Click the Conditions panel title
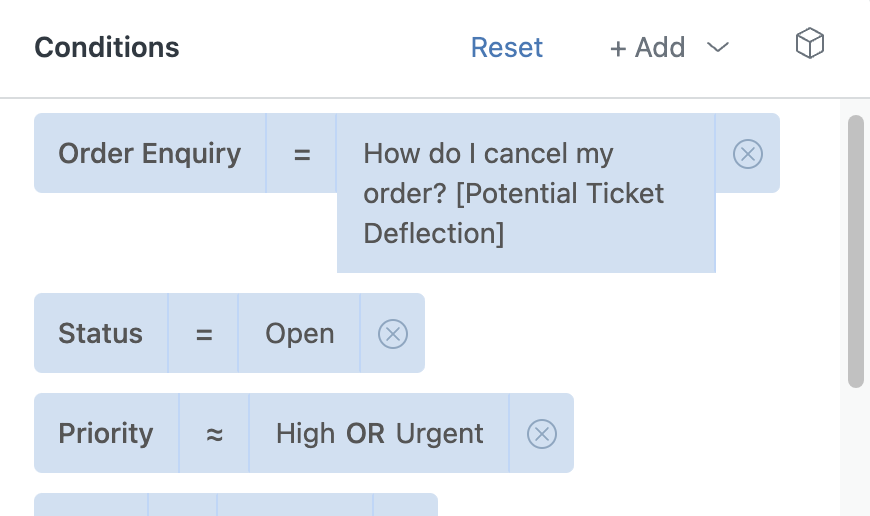870x516 pixels. [x=107, y=47]
